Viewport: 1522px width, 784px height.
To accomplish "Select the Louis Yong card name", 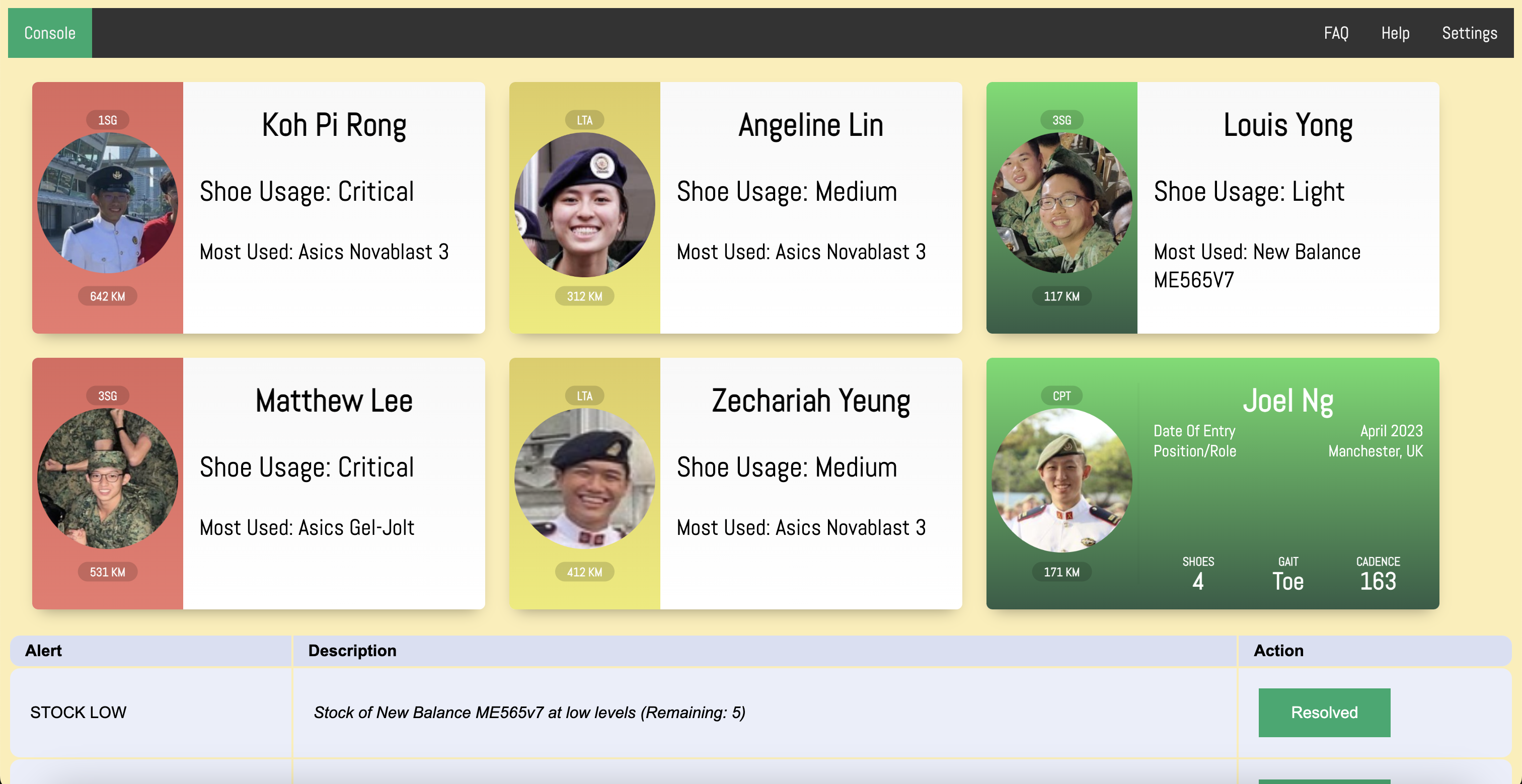I will pyautogui.click(x=1287, y=125).
